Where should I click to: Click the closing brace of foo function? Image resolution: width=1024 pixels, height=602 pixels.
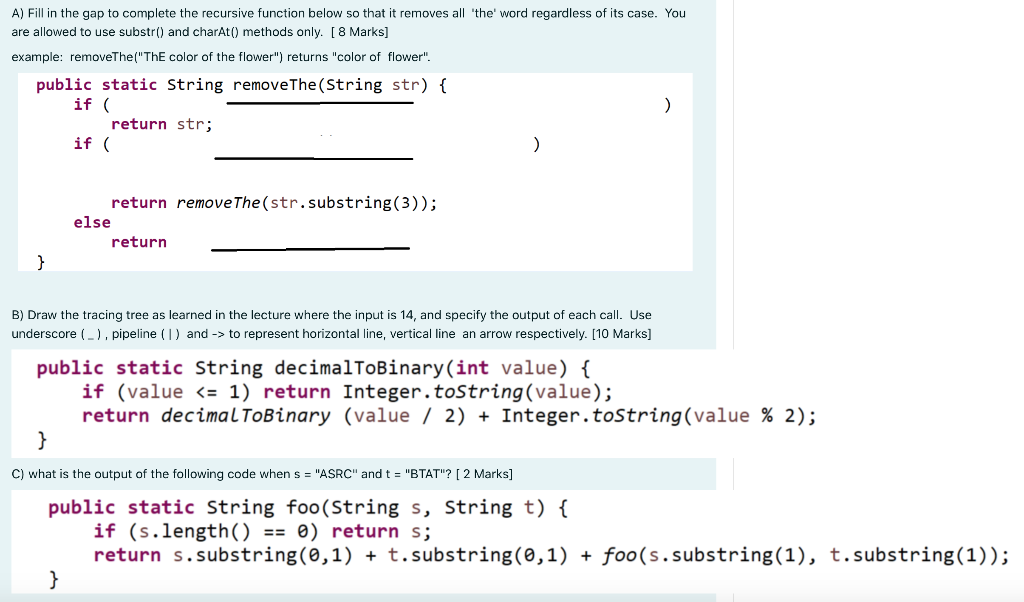(53, 578)
